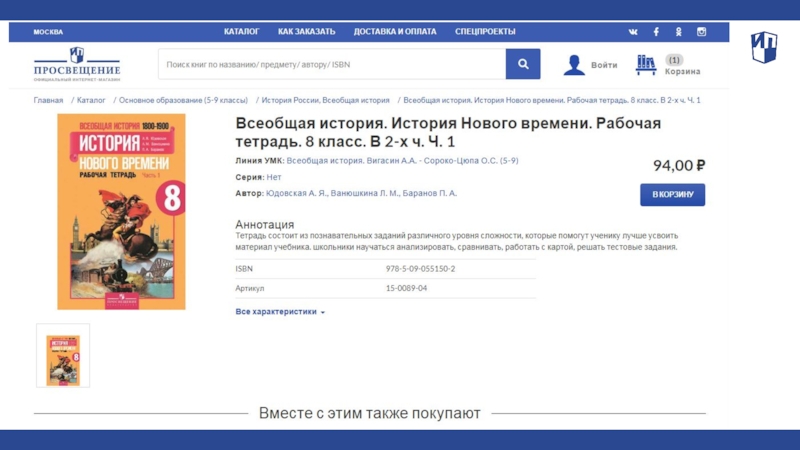Open История России, Всеобщая история breadcrumb
This screenshot has height=450, width=800.
326,100
